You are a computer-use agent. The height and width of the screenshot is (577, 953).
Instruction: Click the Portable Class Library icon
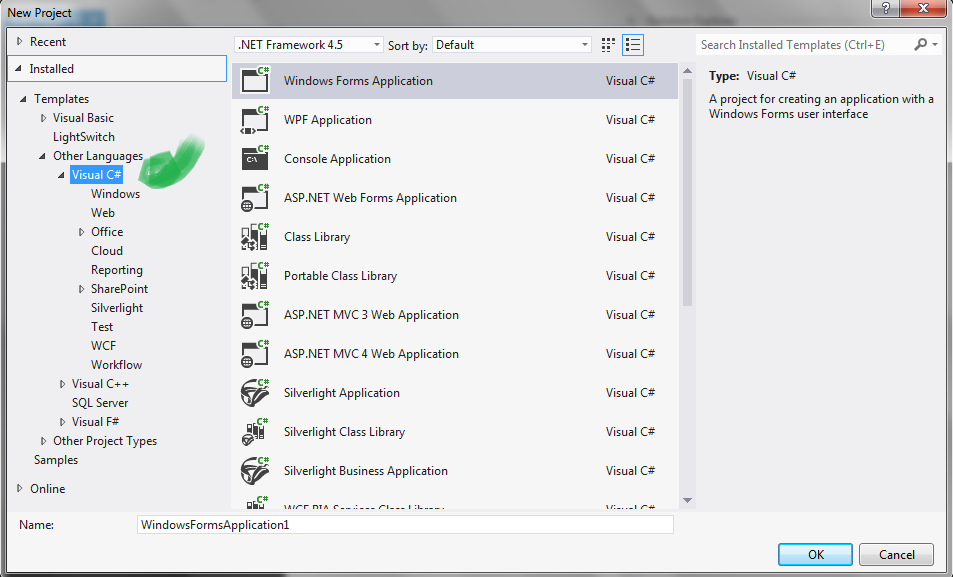point(255,275)
